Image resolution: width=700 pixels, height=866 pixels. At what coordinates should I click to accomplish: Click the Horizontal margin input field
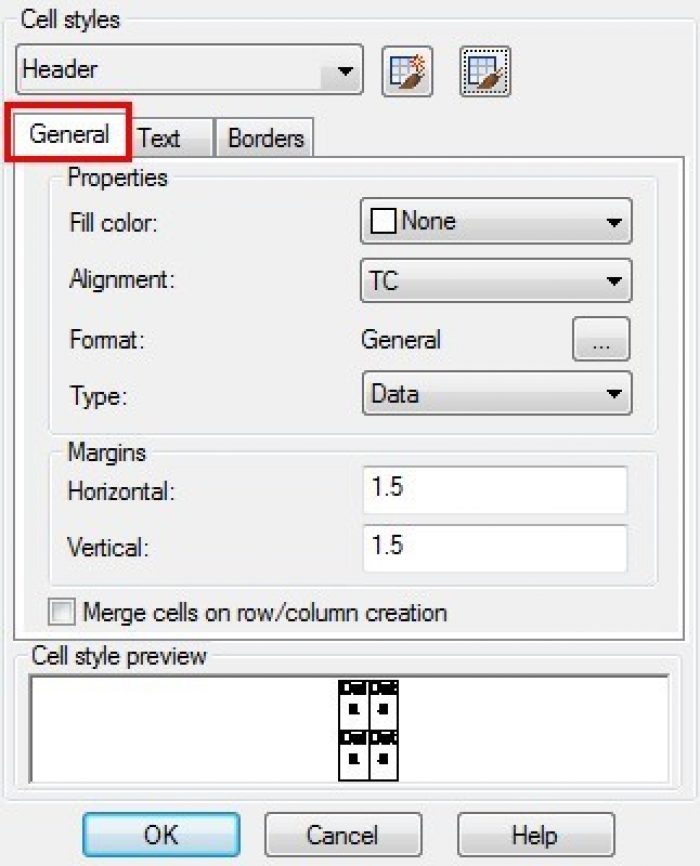(x=495, y=490)
